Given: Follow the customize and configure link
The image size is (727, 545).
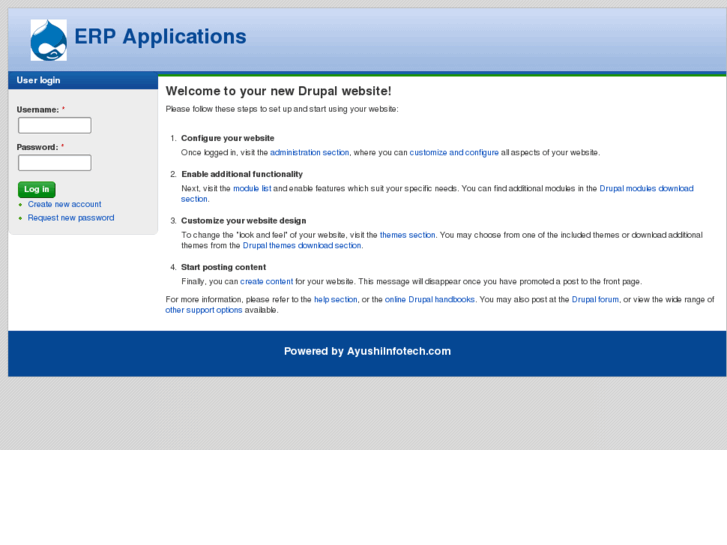Looking at the screenshot, I should 454,153.
